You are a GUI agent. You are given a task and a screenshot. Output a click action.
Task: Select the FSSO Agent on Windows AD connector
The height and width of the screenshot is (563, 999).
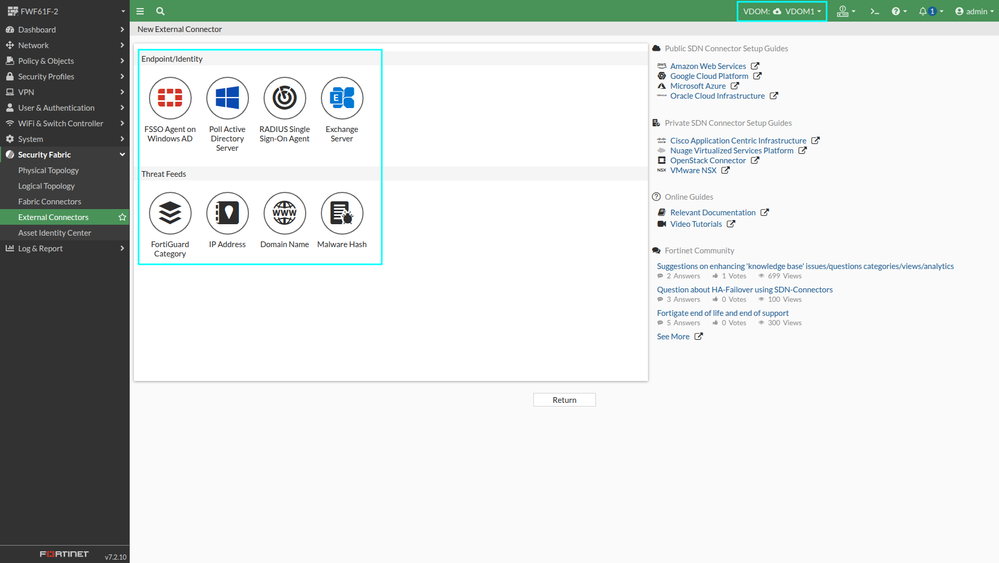pyautogui.click(x=170, y=110)
